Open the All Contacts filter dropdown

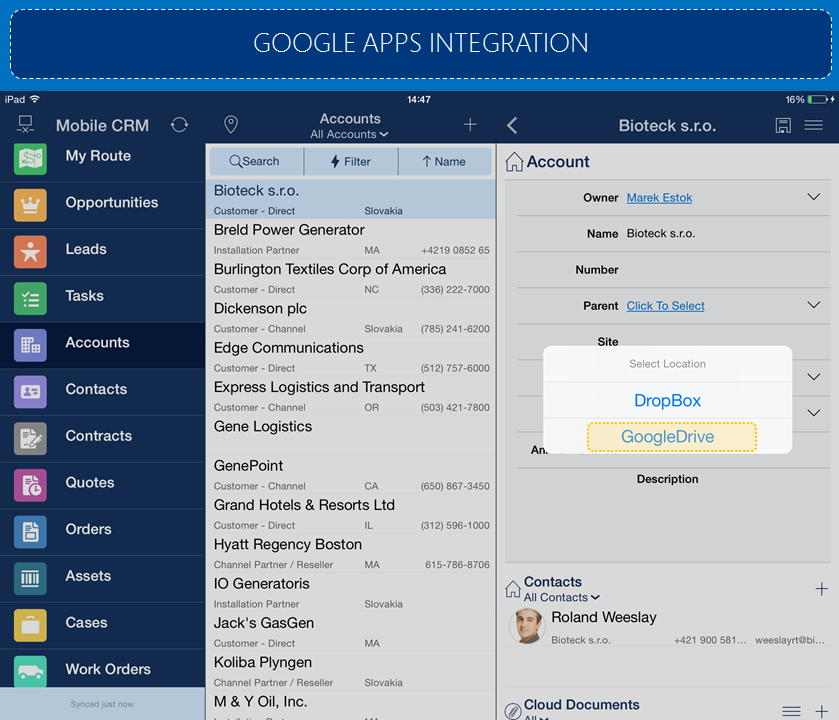tap(561, 597)
